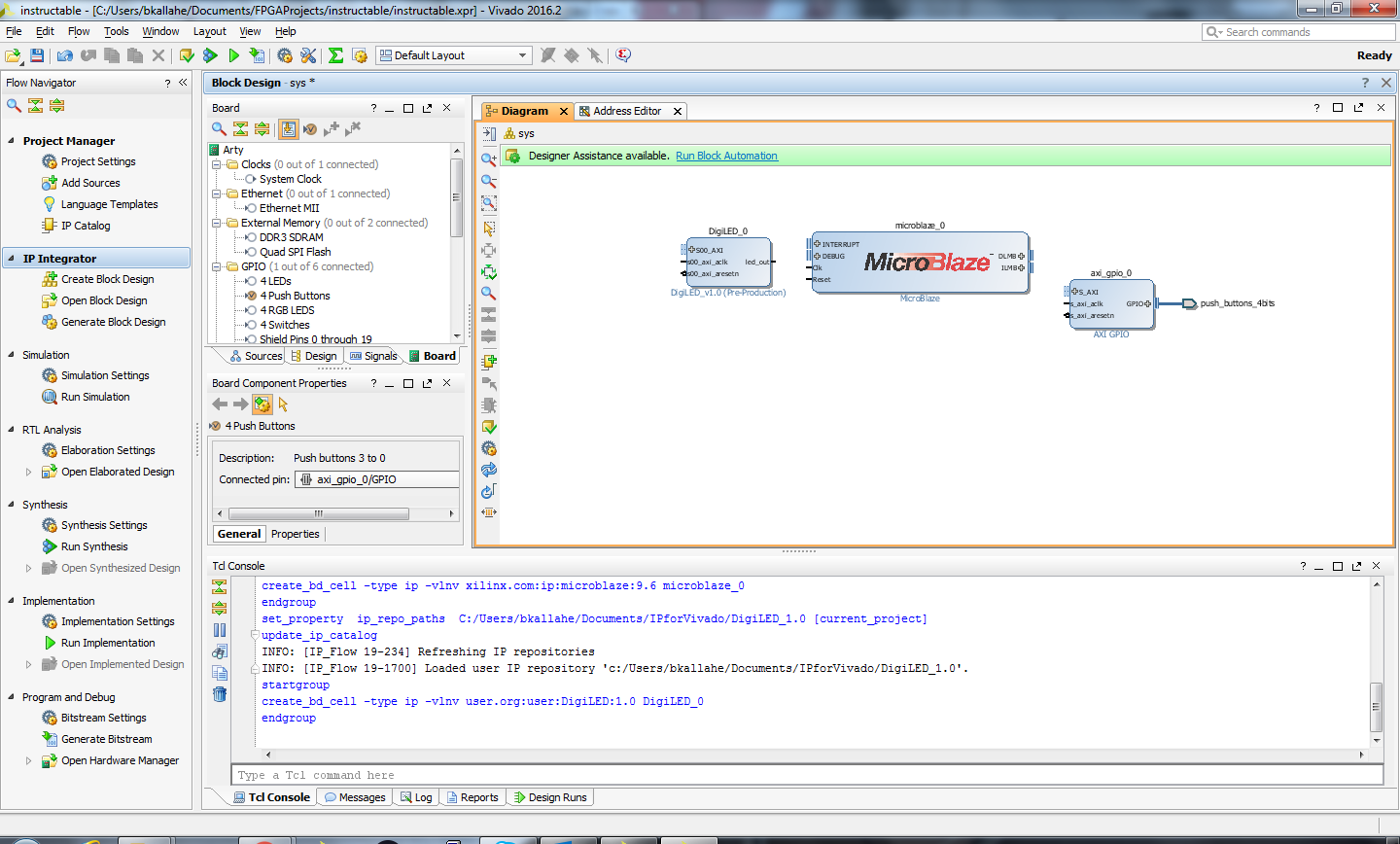Toggle pause output in Tcl Console
This screenshot has width=1400, height=844.
tap(220, 630)
